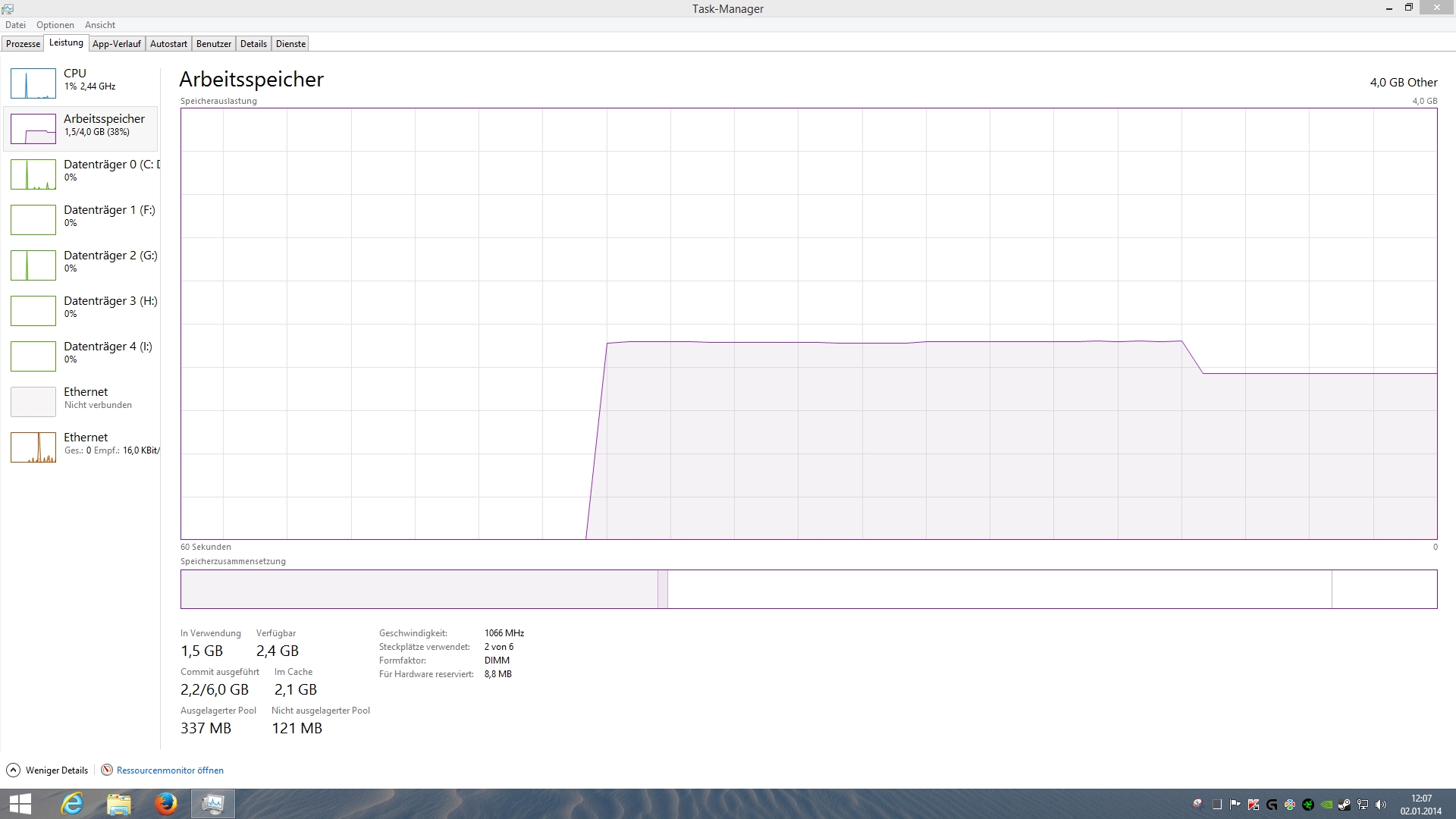Click the safely remove hardware tray icon
This screenshot has height=819, width=1456.
pyautogui.click(x=1198, y=805)
